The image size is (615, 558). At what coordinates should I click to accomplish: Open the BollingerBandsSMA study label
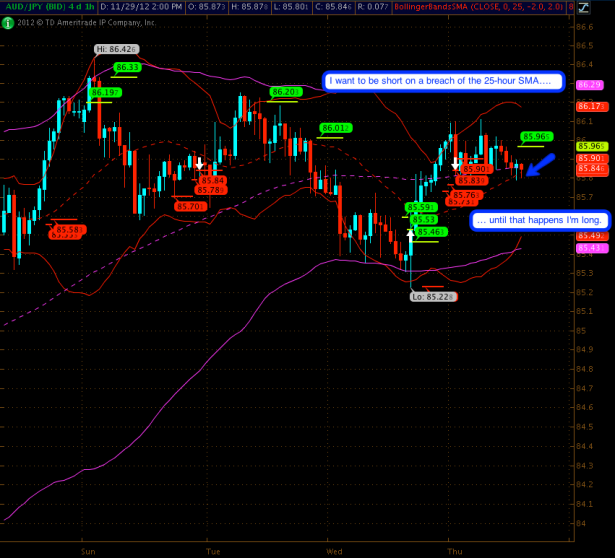coord(479,7)
